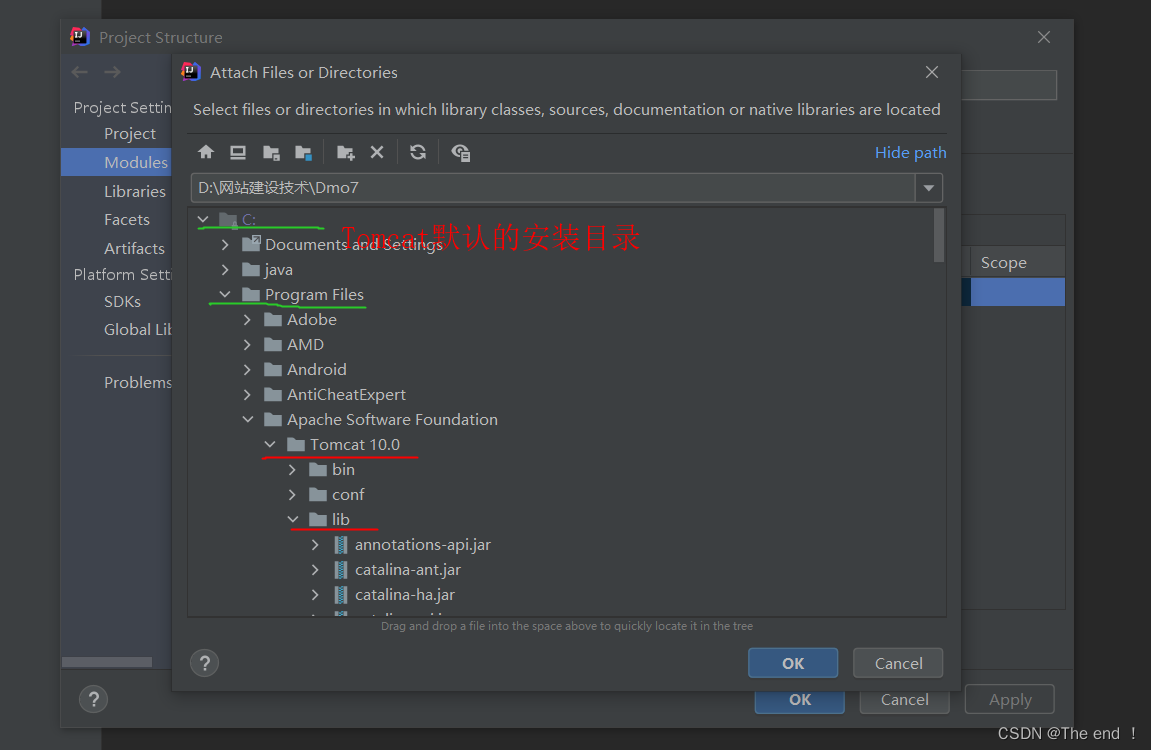Image resolution: width=1151 pixels, height=750 pixels.
Task: Click the file tree vertical scrollbar
Action: coord(938,235)
